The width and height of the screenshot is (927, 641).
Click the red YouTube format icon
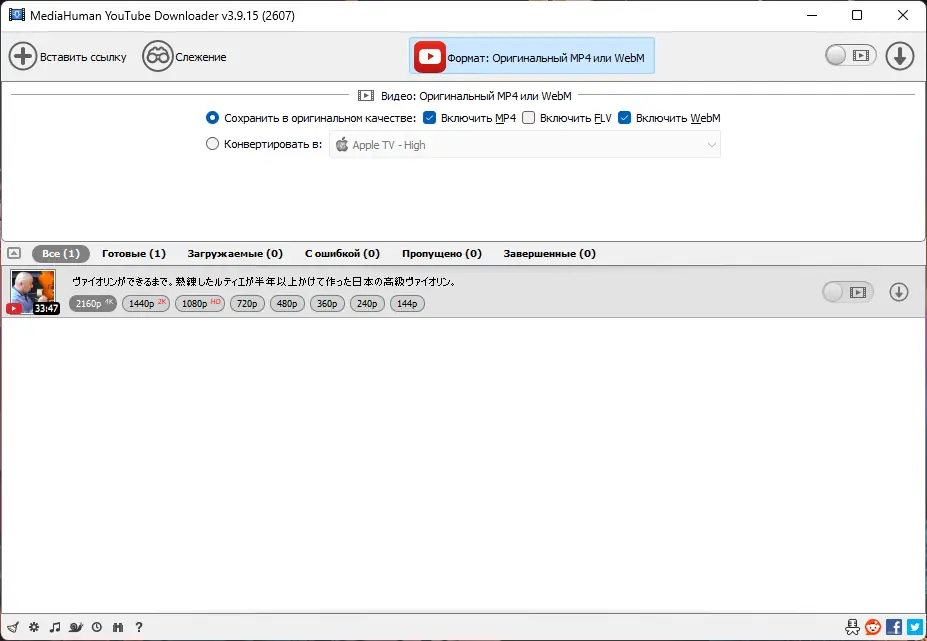[430, 57]
